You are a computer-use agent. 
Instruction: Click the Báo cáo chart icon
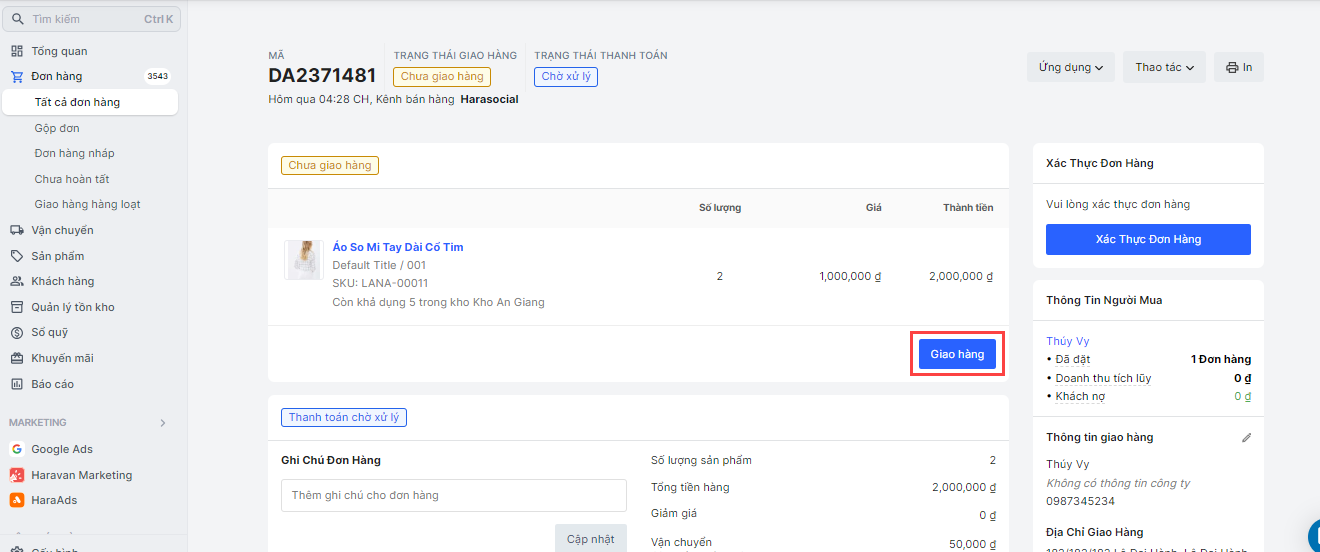[17, 384]
